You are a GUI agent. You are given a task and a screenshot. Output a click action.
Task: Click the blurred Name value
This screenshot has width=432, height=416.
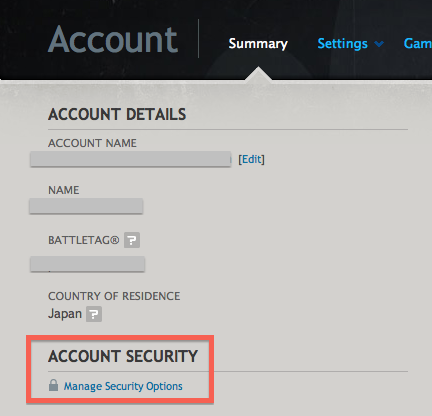pos(86,206)
